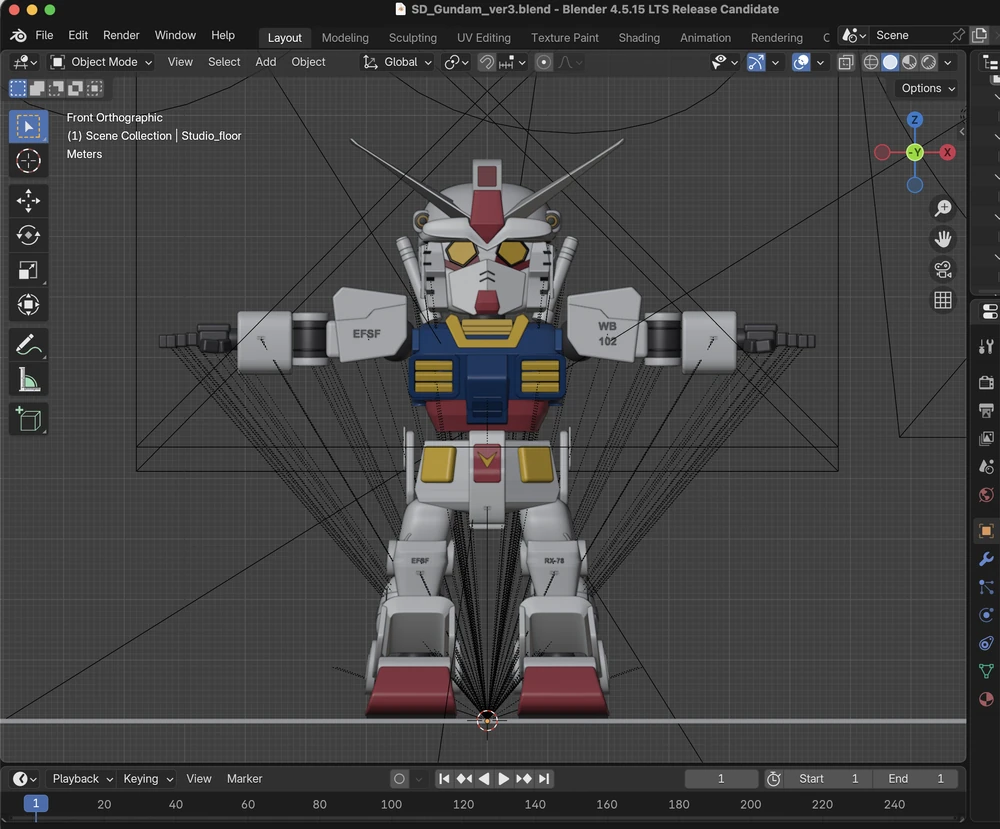Open Particles properties tab icon

(x=986, y=587)
